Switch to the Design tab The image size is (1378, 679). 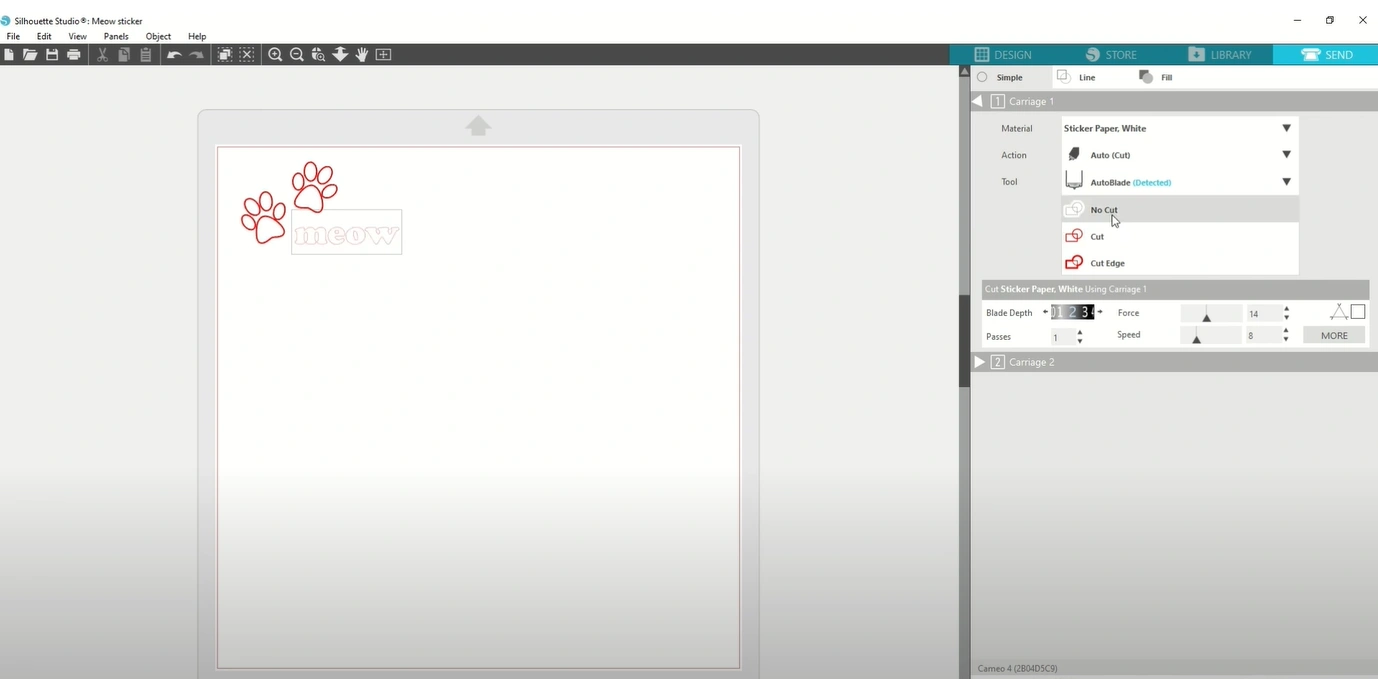coord(1003,55)
